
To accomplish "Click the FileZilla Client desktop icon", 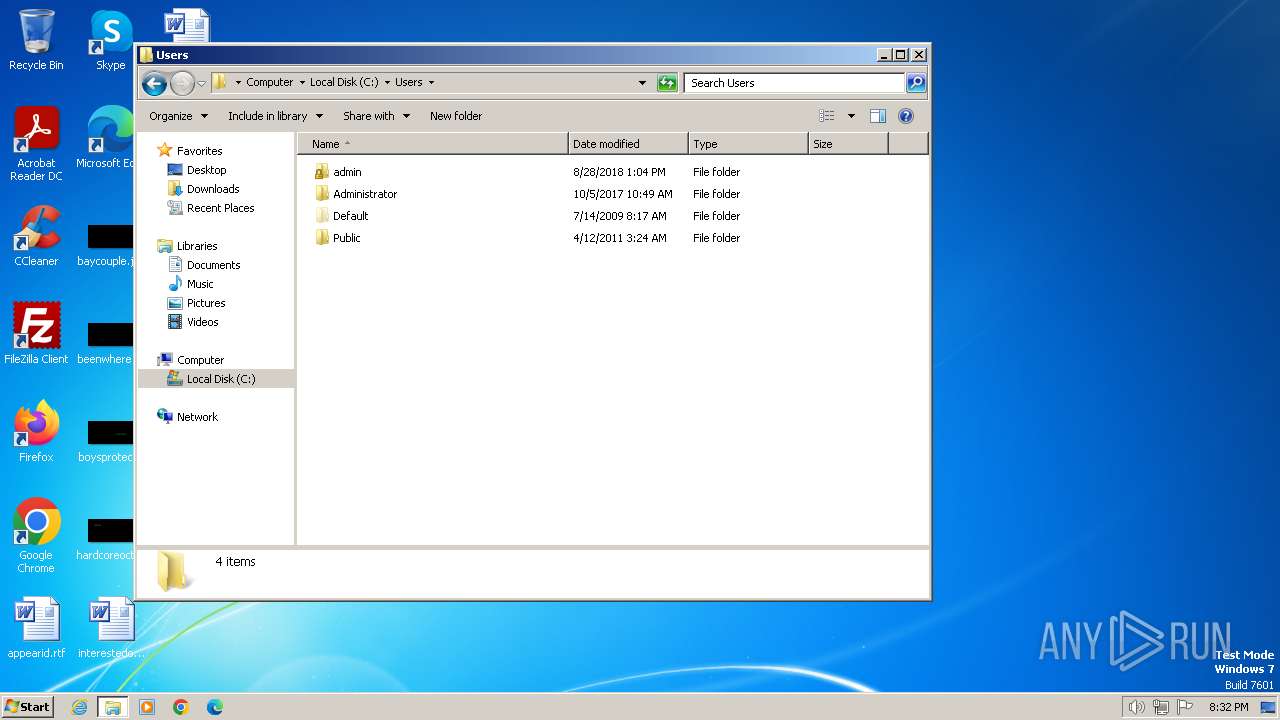I will coord(36,334).
